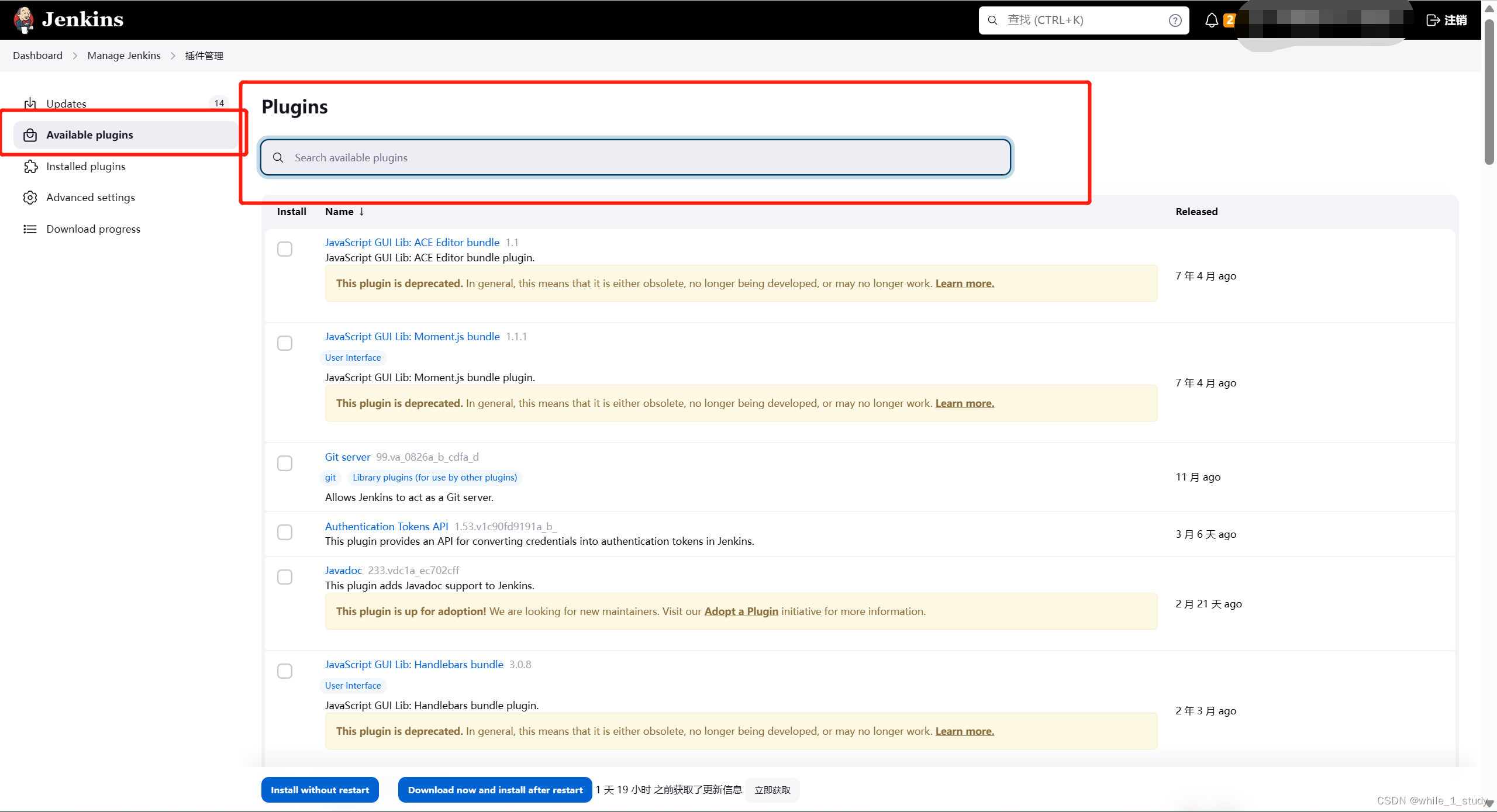
Task: Click the Installed plugins puzzle icon
Action: click(x=30, y=167)
